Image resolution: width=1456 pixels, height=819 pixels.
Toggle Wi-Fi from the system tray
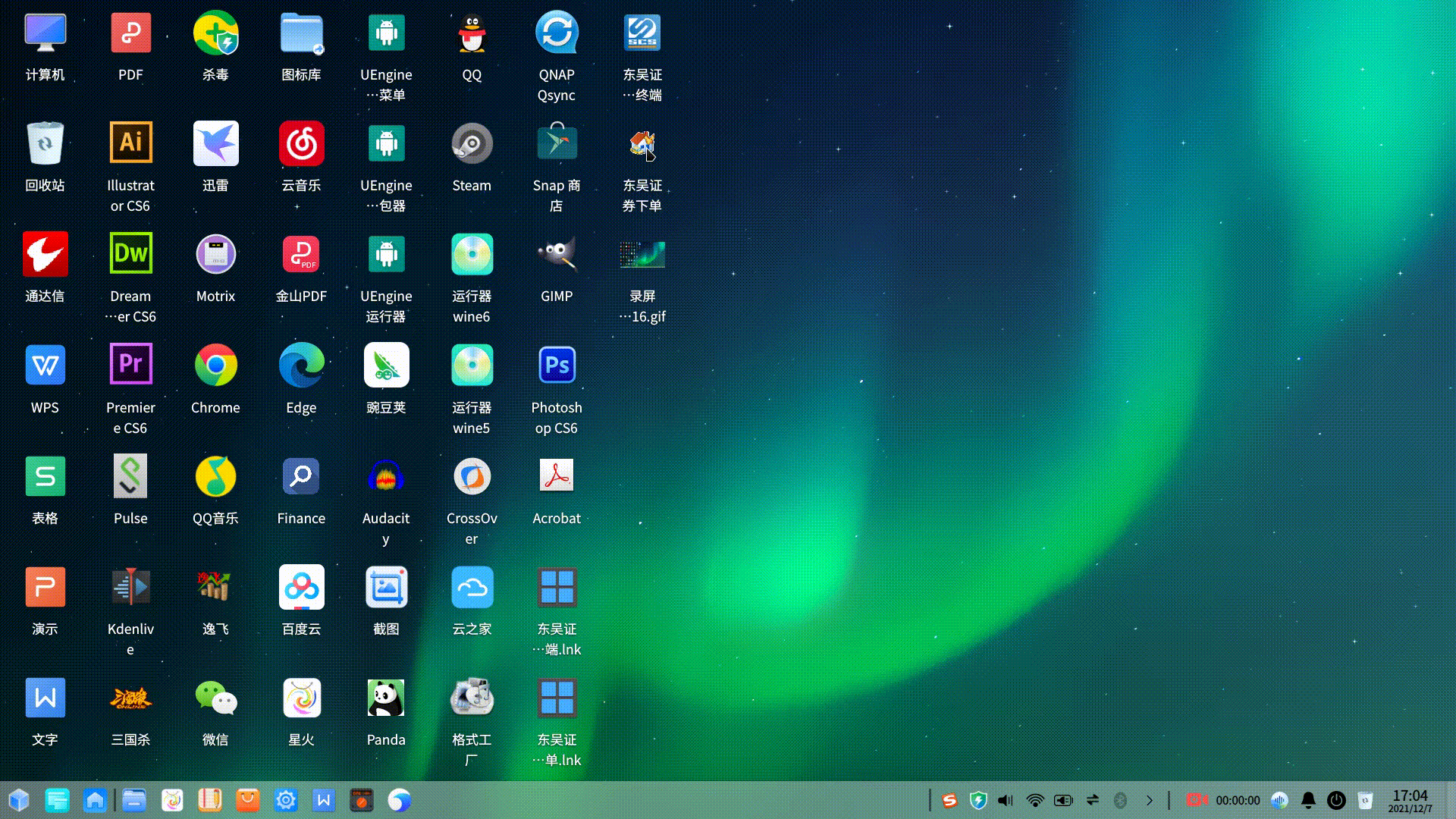[1034, 800]
